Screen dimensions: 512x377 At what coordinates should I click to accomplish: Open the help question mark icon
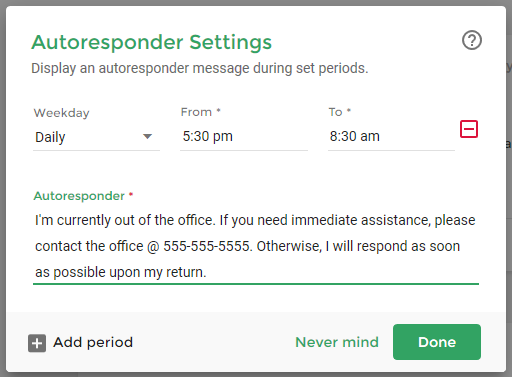point(472,40)
